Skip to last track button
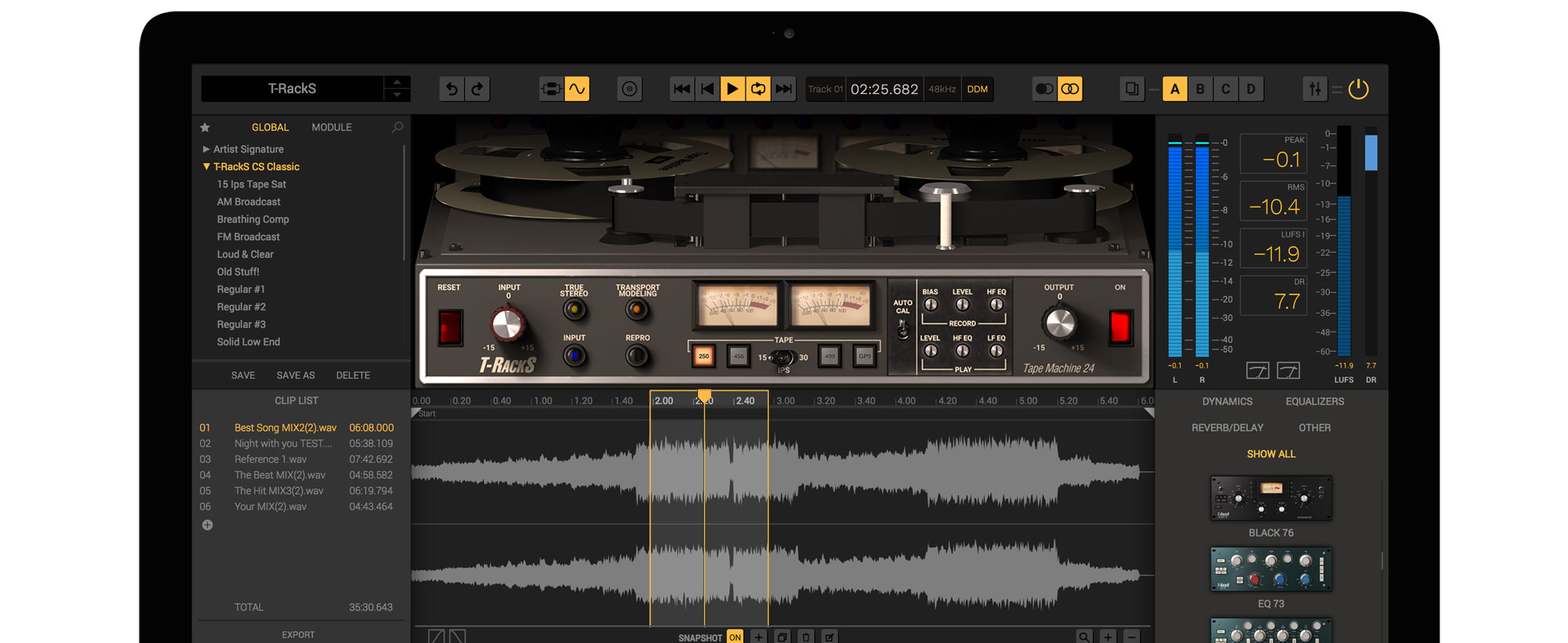 [x=783, y=89]
